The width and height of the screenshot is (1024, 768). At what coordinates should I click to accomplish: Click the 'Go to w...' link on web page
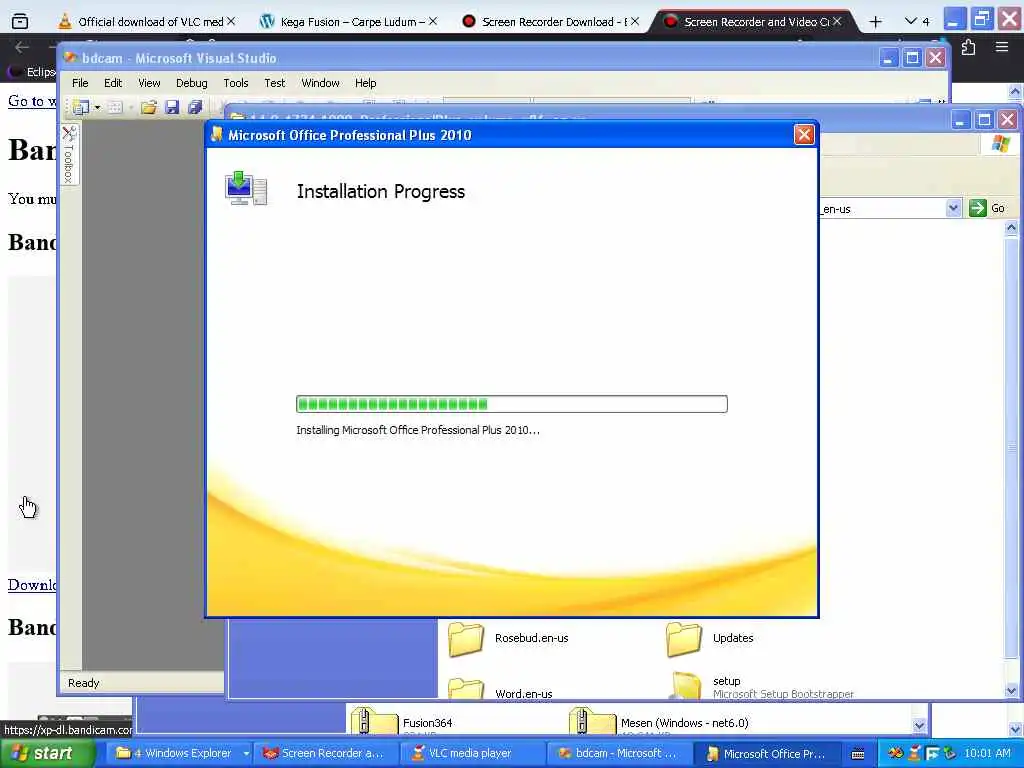(32, 101)
